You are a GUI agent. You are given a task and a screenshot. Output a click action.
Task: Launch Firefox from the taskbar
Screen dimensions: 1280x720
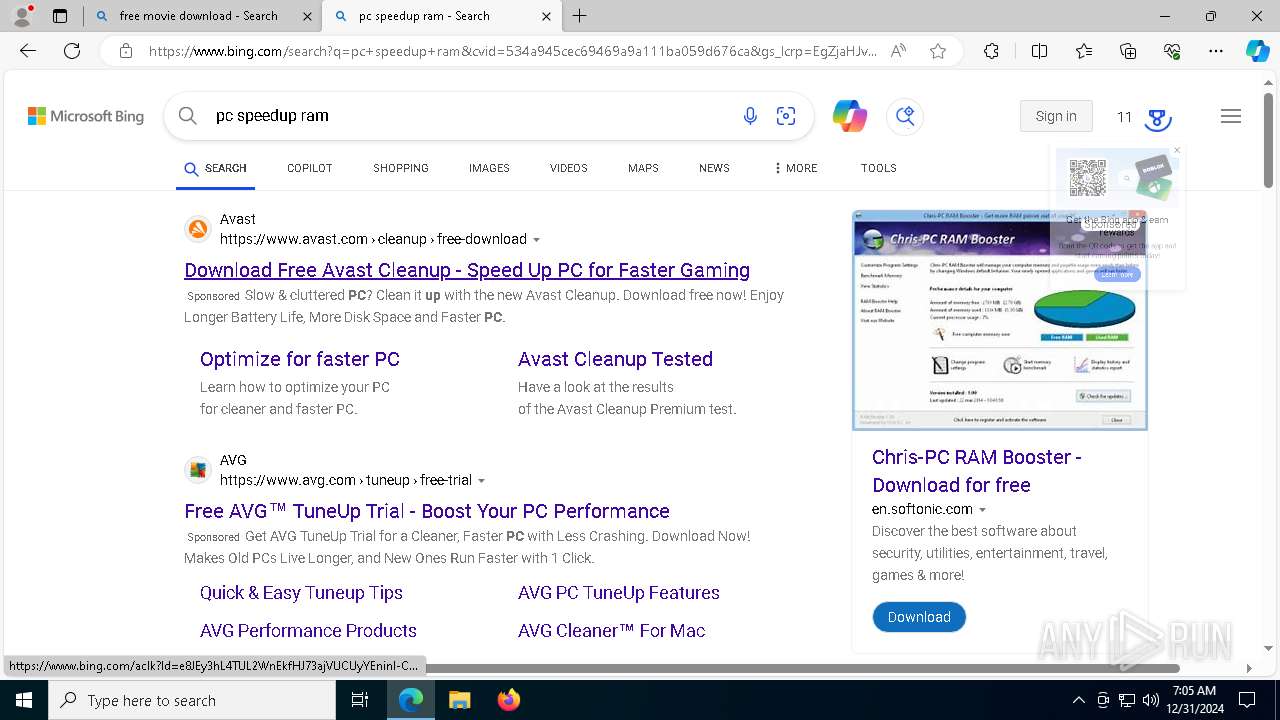(x=509, y=700)
